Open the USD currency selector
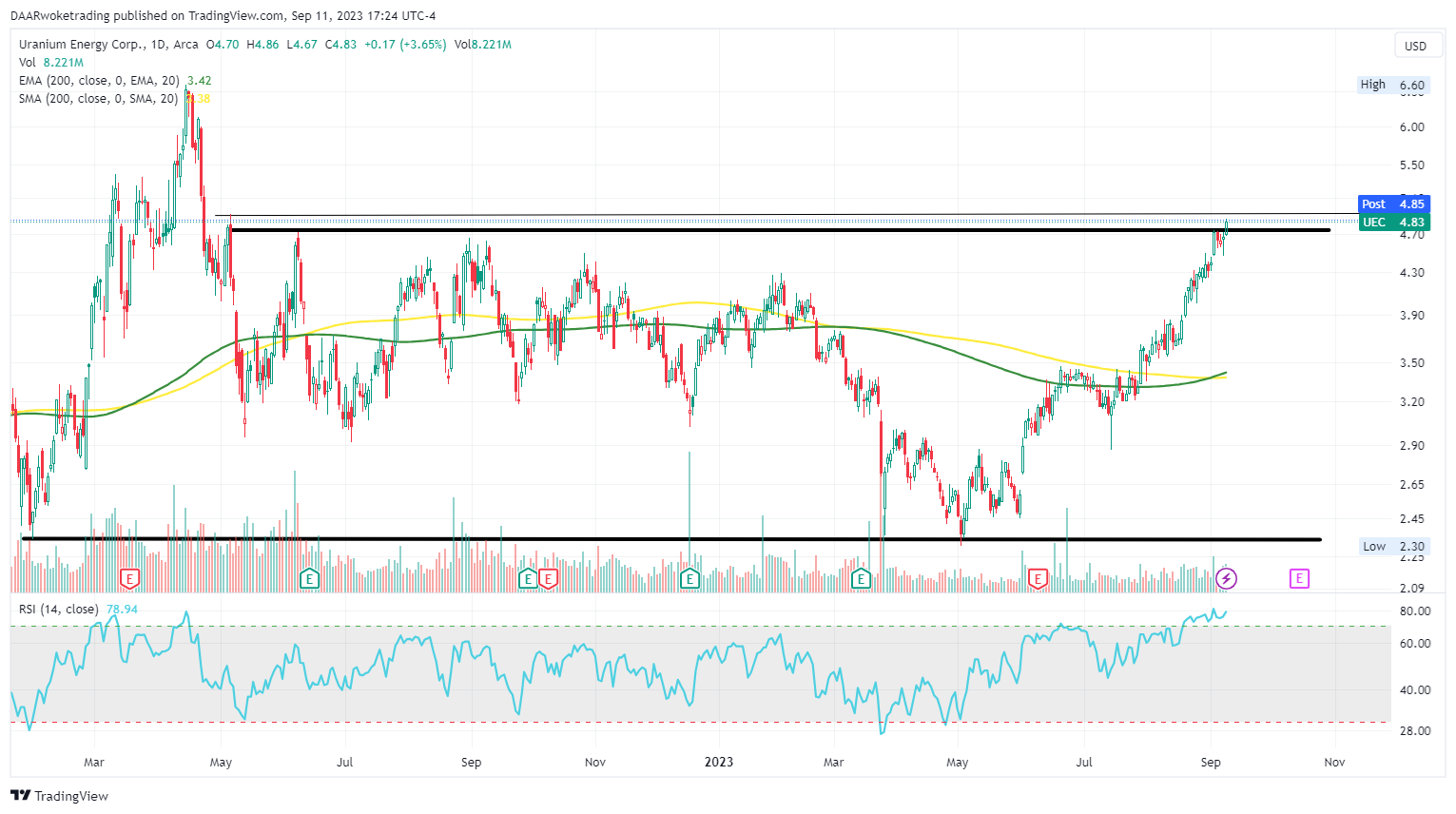Screen dimensions: 1456x814 coord(1416,46)
